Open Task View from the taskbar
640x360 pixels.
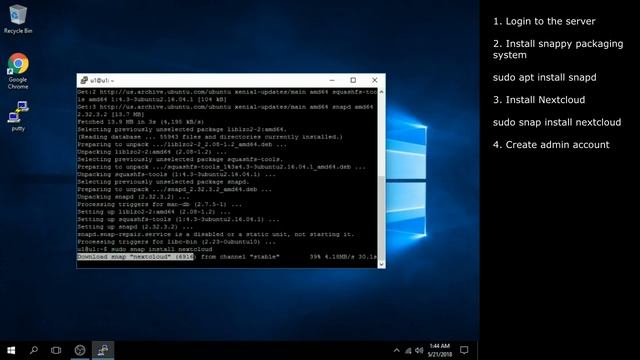[56, 350]
